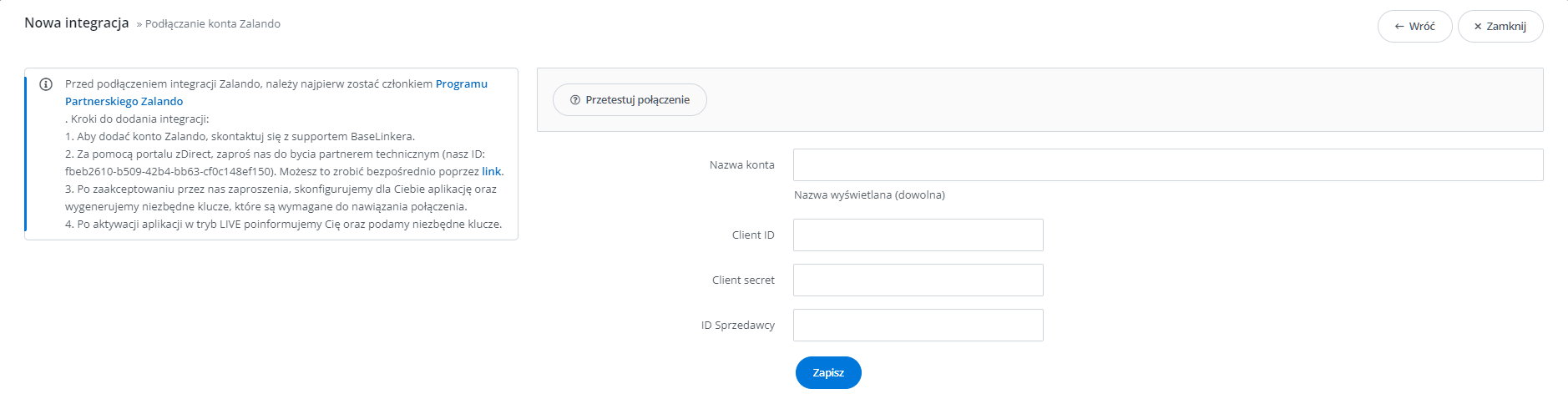Click the Client ID label text
This screenshot has height=404, width=1568.
click(x=753, y=235)
